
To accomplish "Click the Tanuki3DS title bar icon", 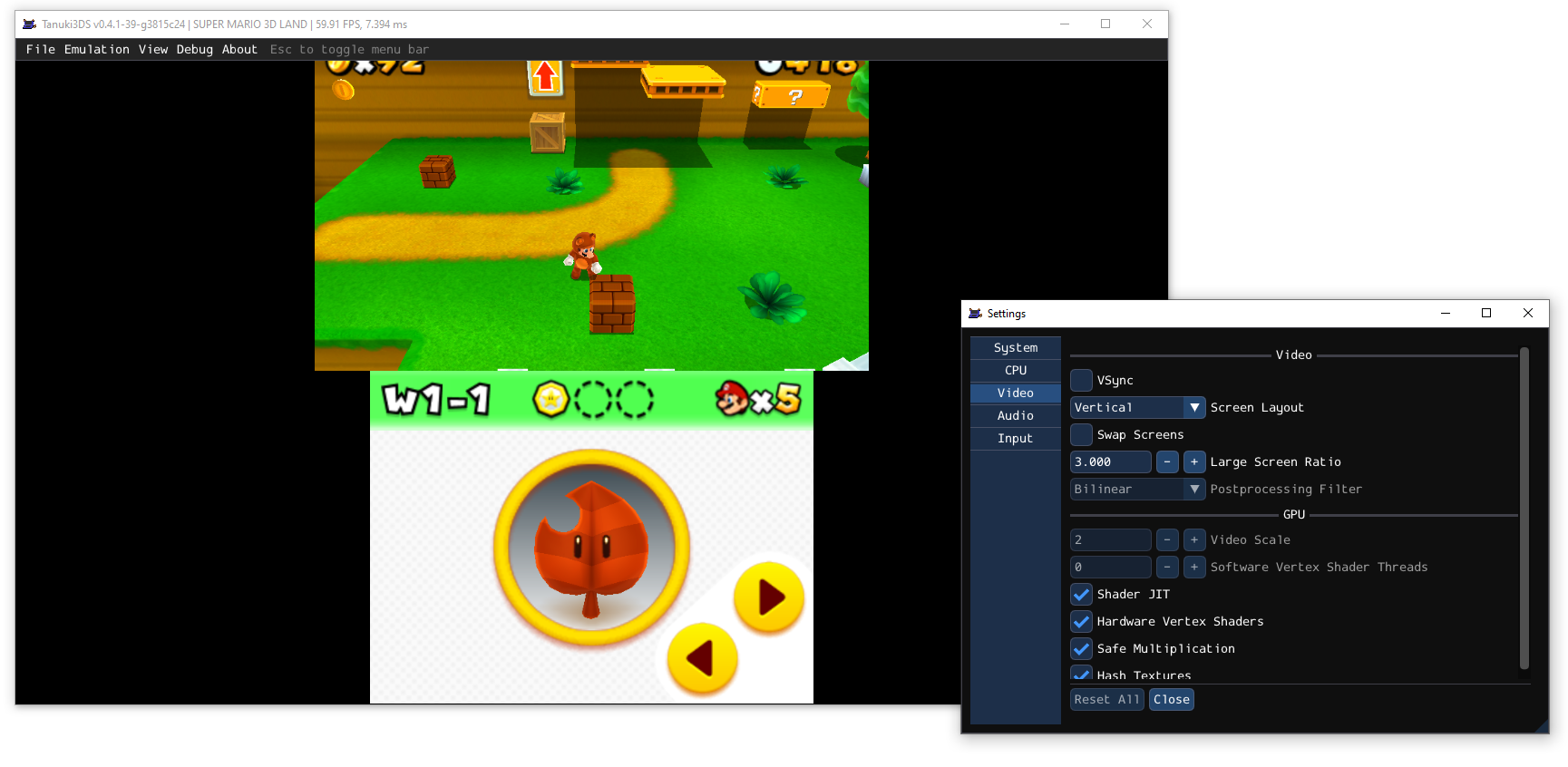I will pyautogui.click(x=29, y=24).
